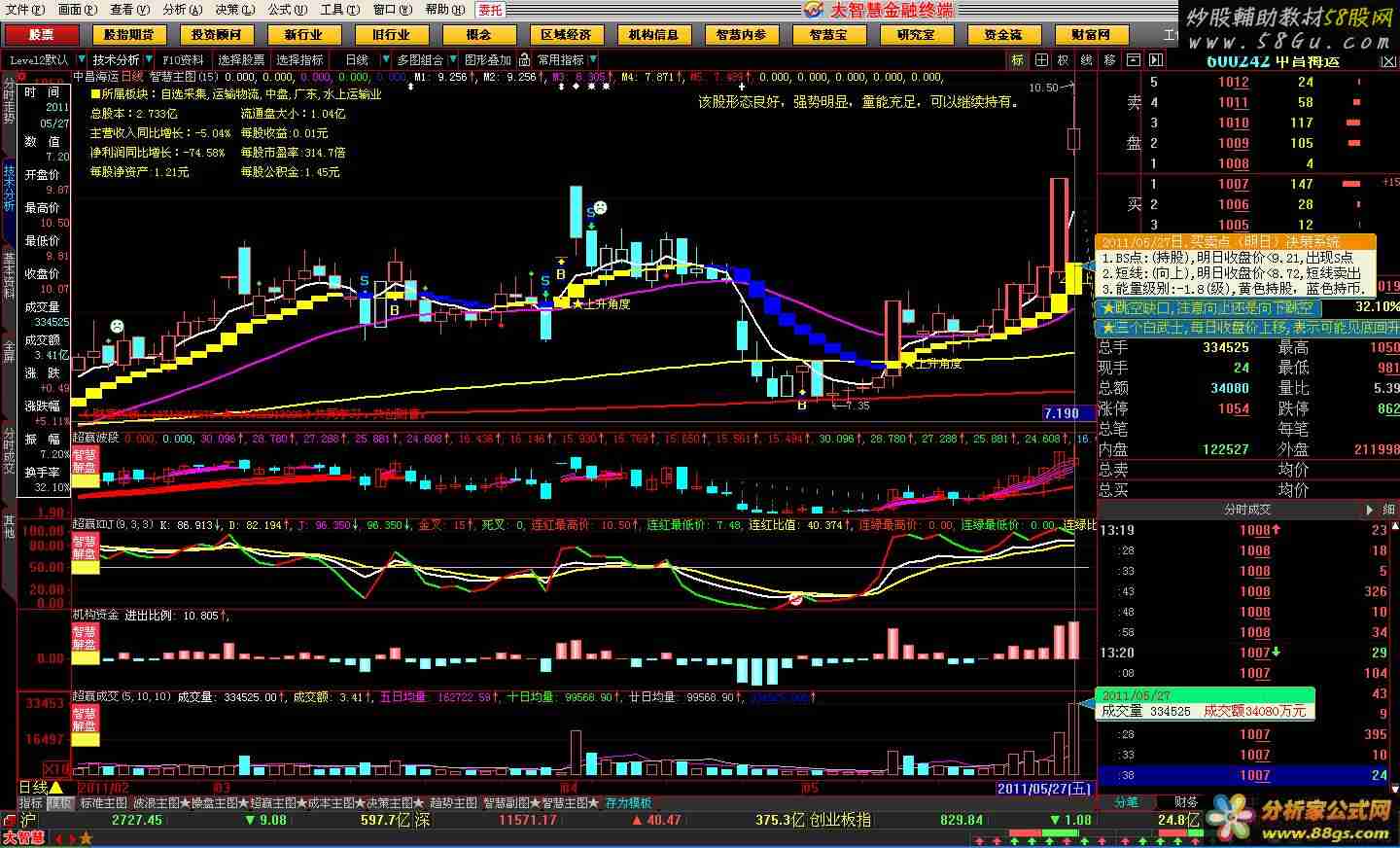The image size is (1400, 848).
Task: Click the 旧行业 button
Action: click(x=391, y=34)
